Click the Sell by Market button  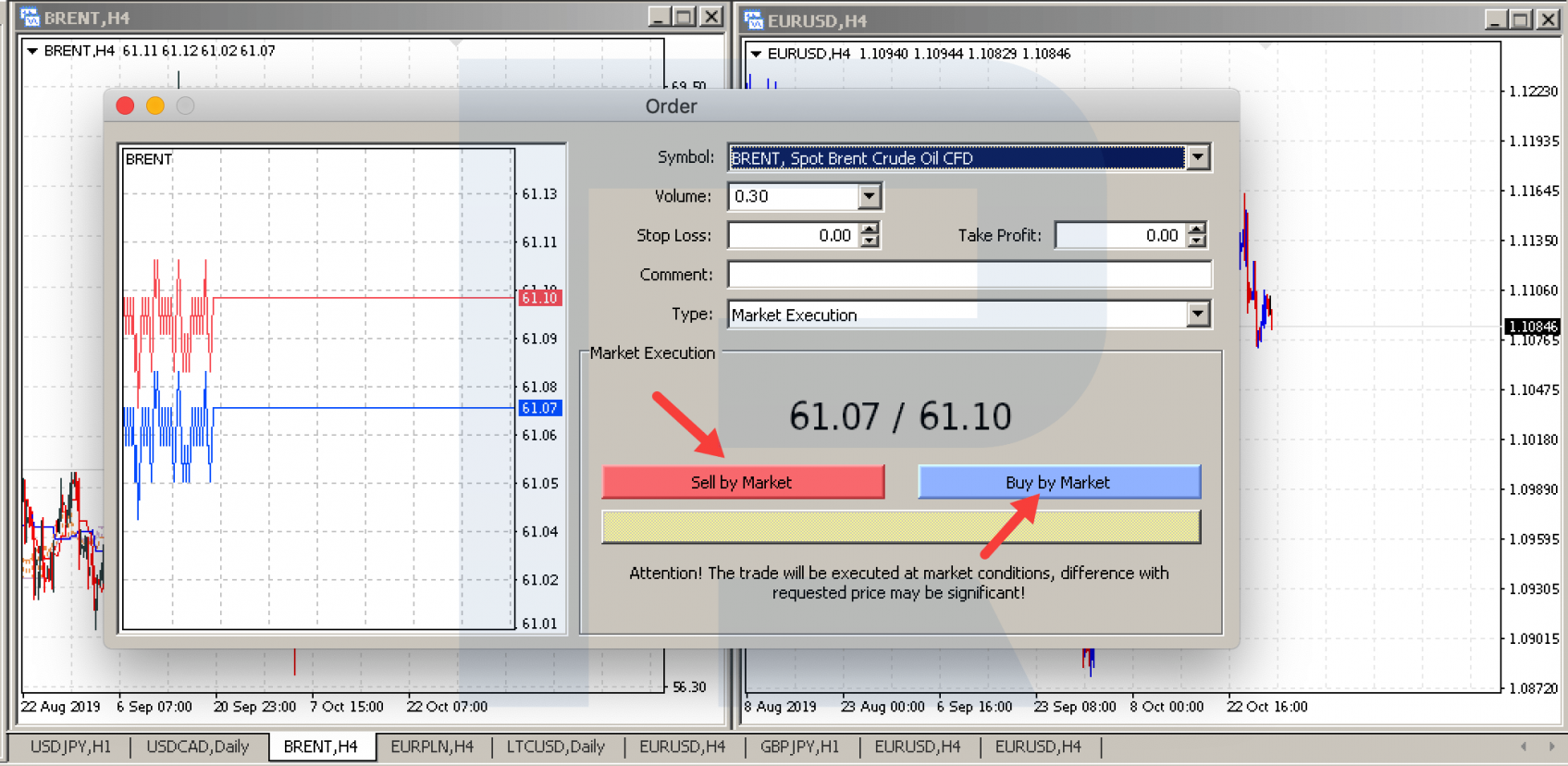pos(743,482)
